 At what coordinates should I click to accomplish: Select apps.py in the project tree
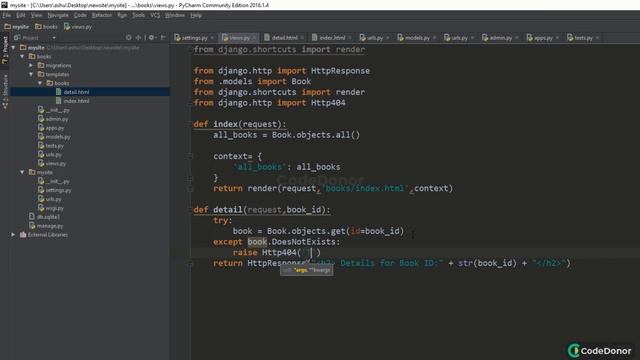pyautogui.click(x=55, y=128)
